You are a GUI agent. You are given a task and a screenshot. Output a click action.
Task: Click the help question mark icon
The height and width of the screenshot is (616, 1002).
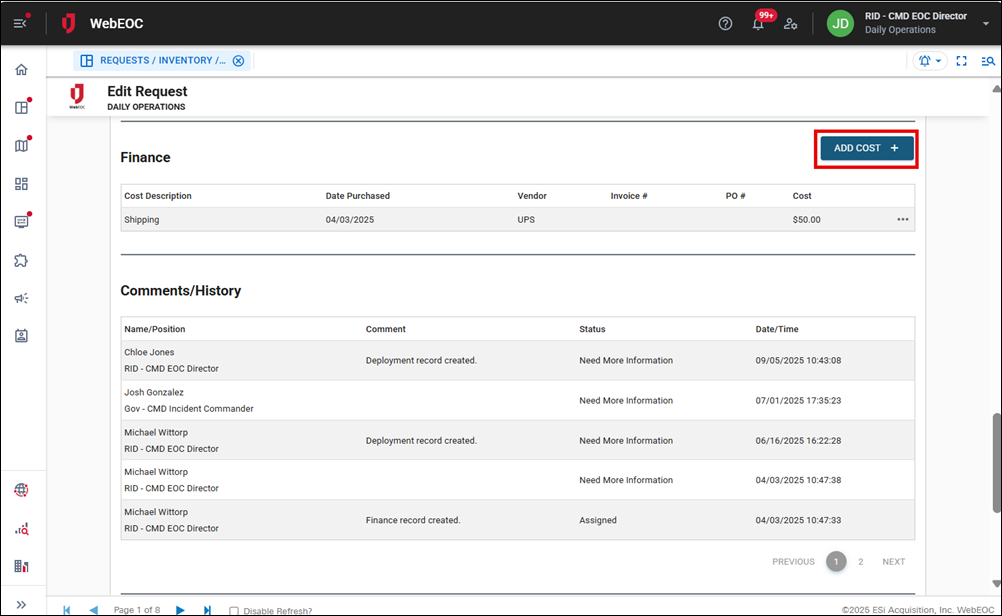[x=726, y=23]
